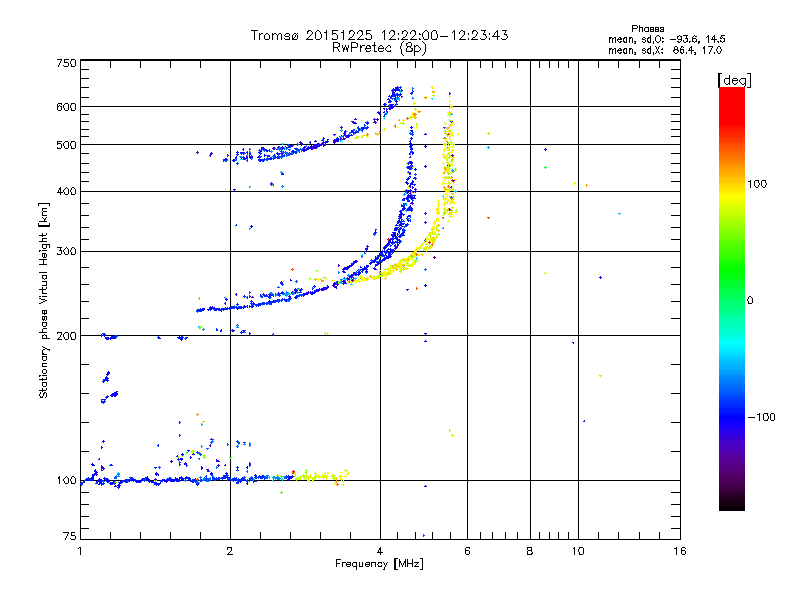Click the x-axis tick label "6"
The image size is (800, 600).
467,551
